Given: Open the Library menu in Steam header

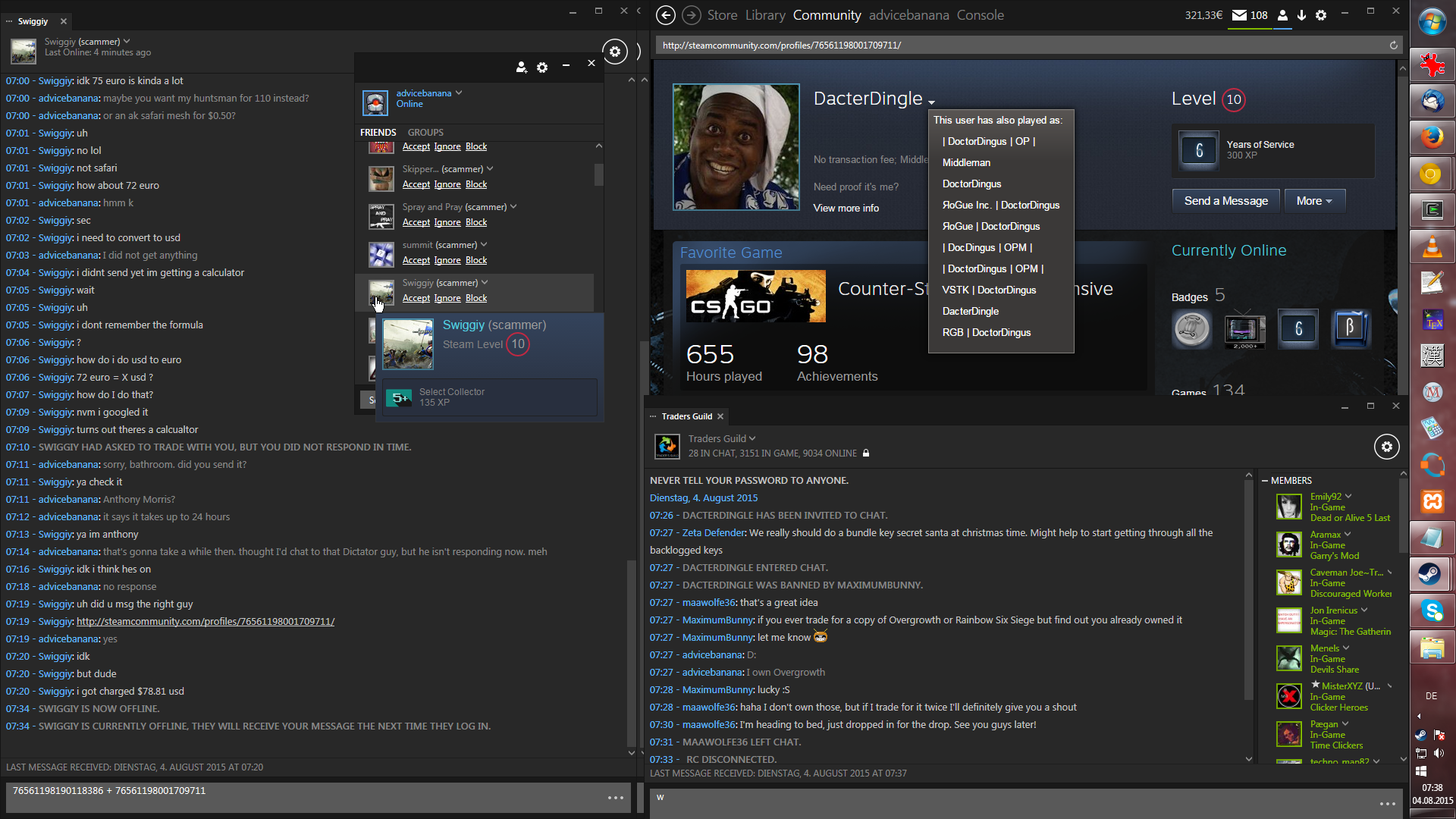Looking at the screenshot, I should point(764,15).
